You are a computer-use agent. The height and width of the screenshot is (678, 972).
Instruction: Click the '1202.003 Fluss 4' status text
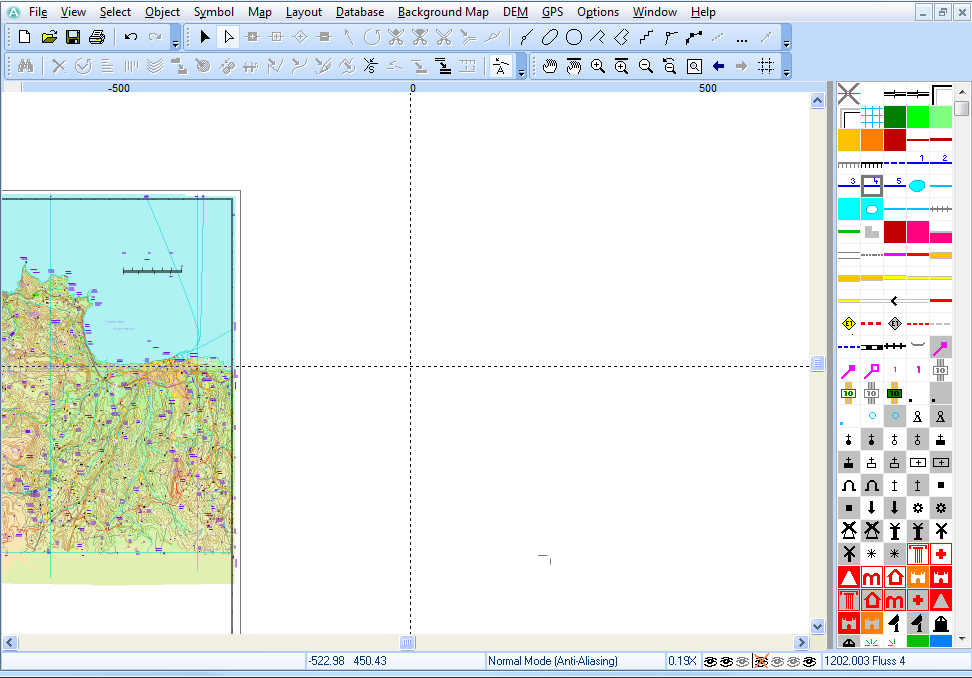pyautogui.click(x=864, y=661)
